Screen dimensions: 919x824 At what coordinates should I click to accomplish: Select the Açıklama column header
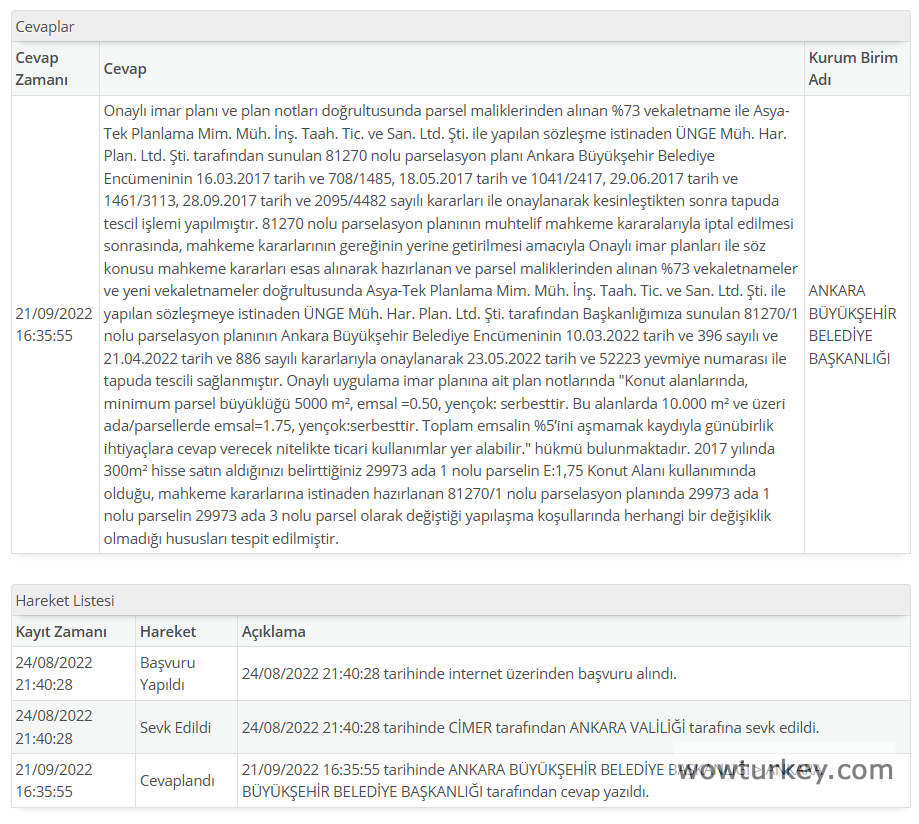click(274, 632)
